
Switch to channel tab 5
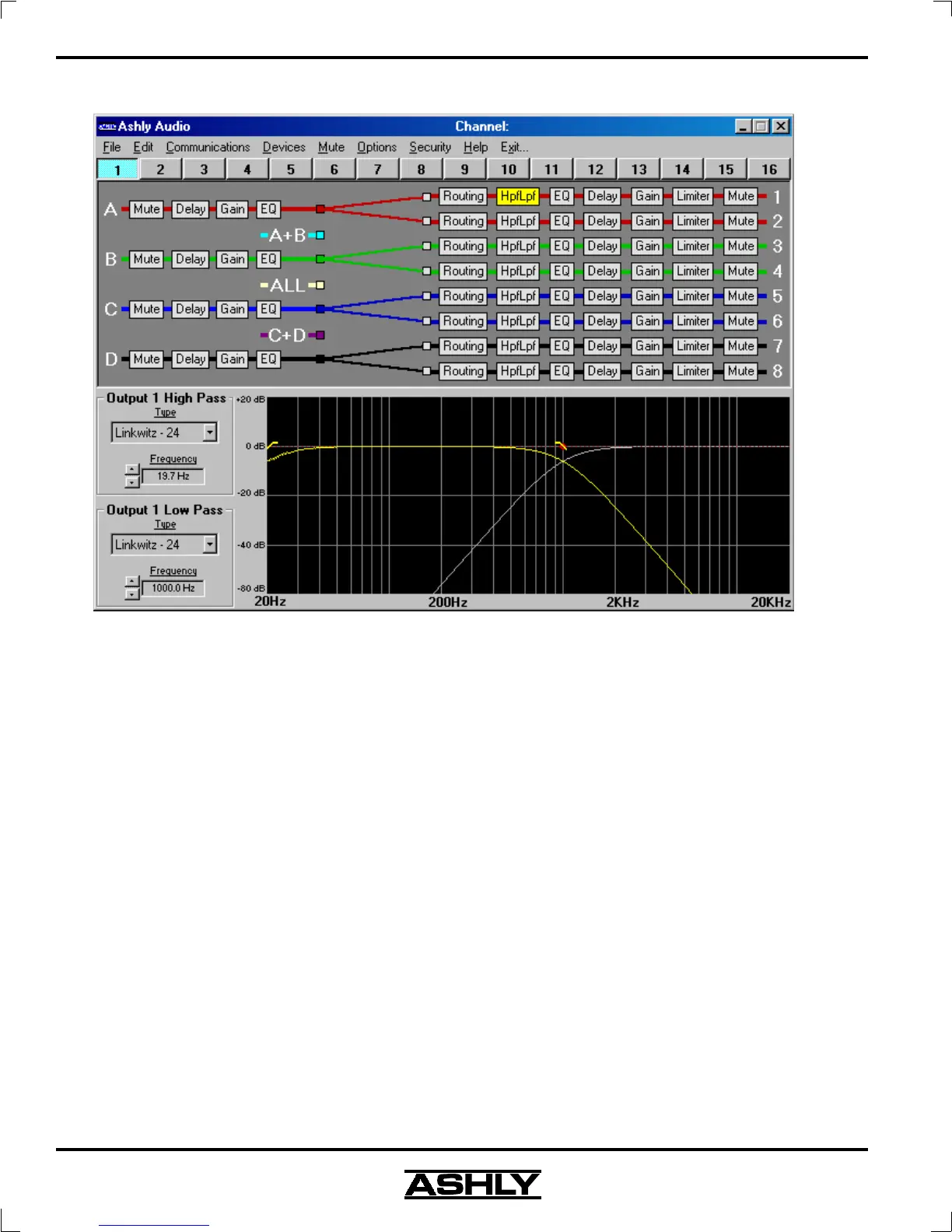tap(291, 169)
